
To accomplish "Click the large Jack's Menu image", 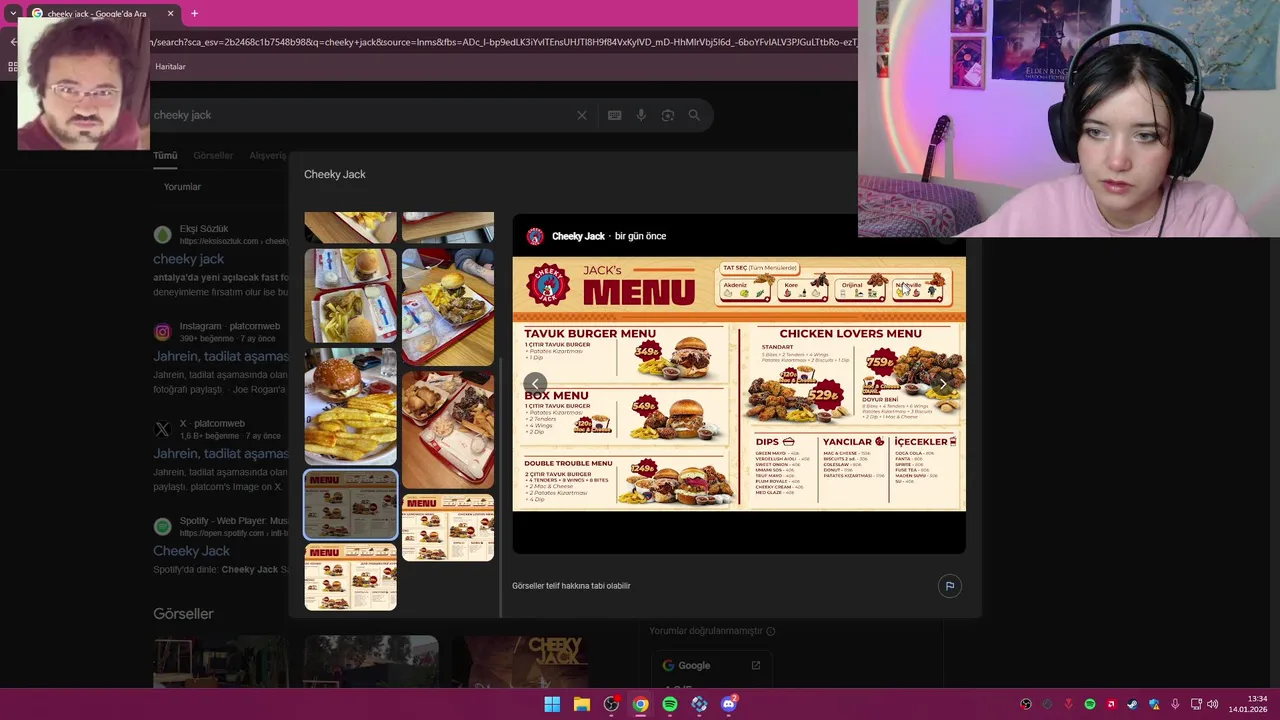I will 739,384.
